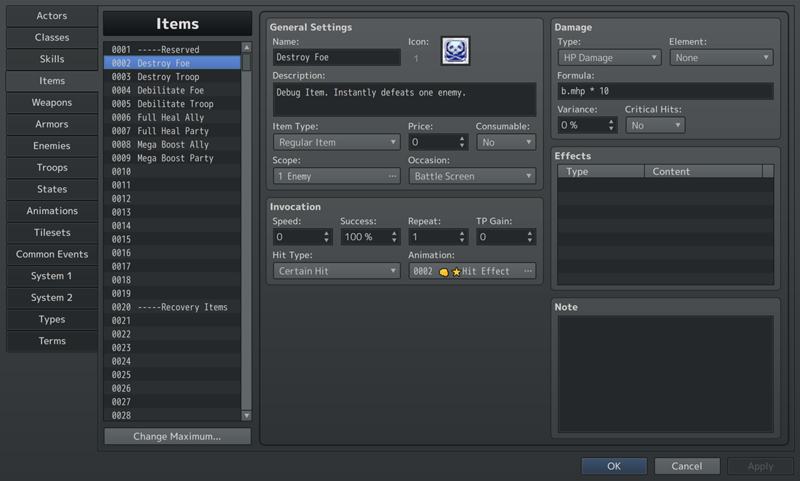Screen dimensions: 800x481
Task: Open the Element dropdown
Action: pyautogui.click(x=720, y=58)
